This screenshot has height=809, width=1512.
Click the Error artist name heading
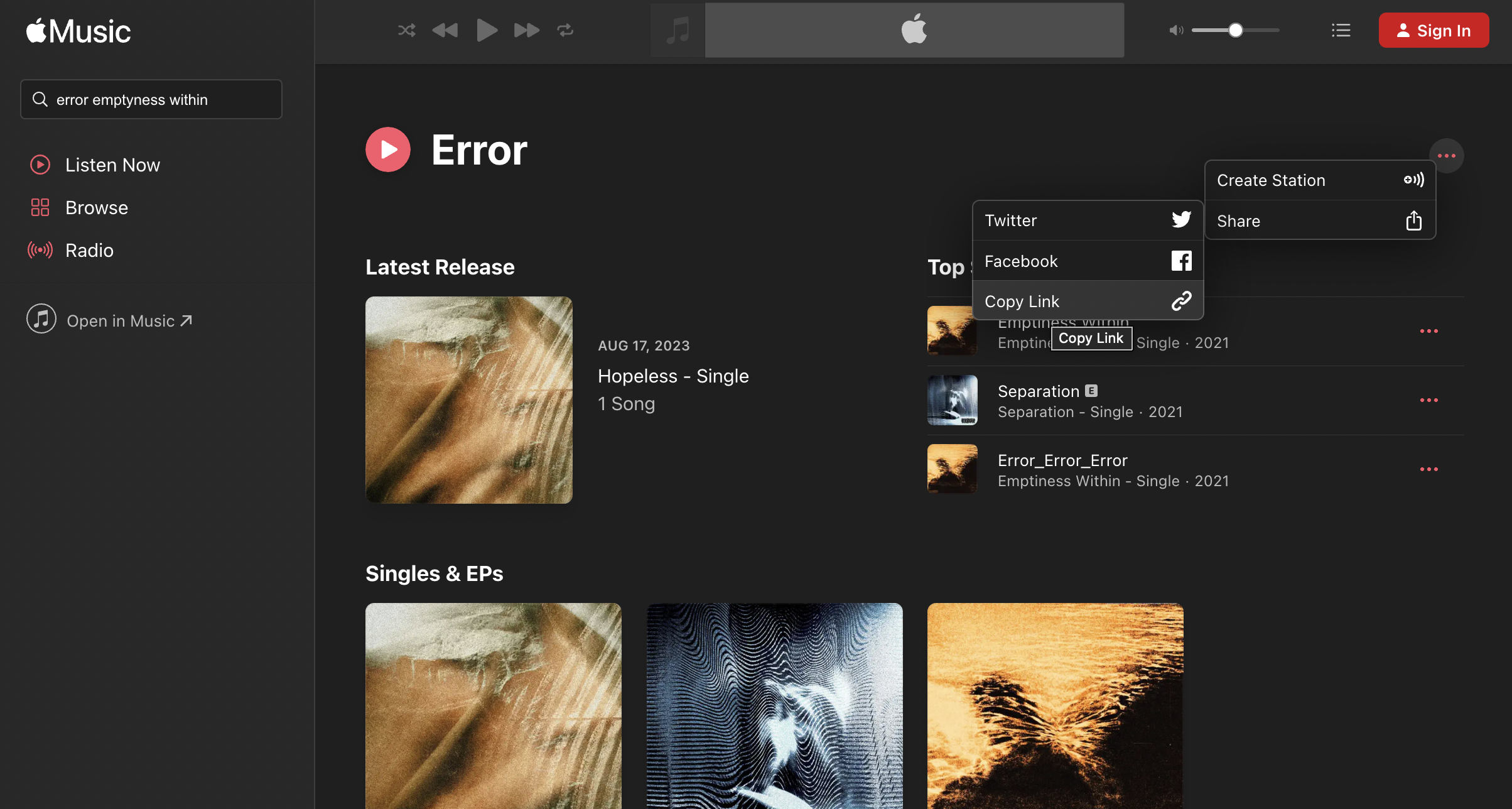(x=479, y=149)
